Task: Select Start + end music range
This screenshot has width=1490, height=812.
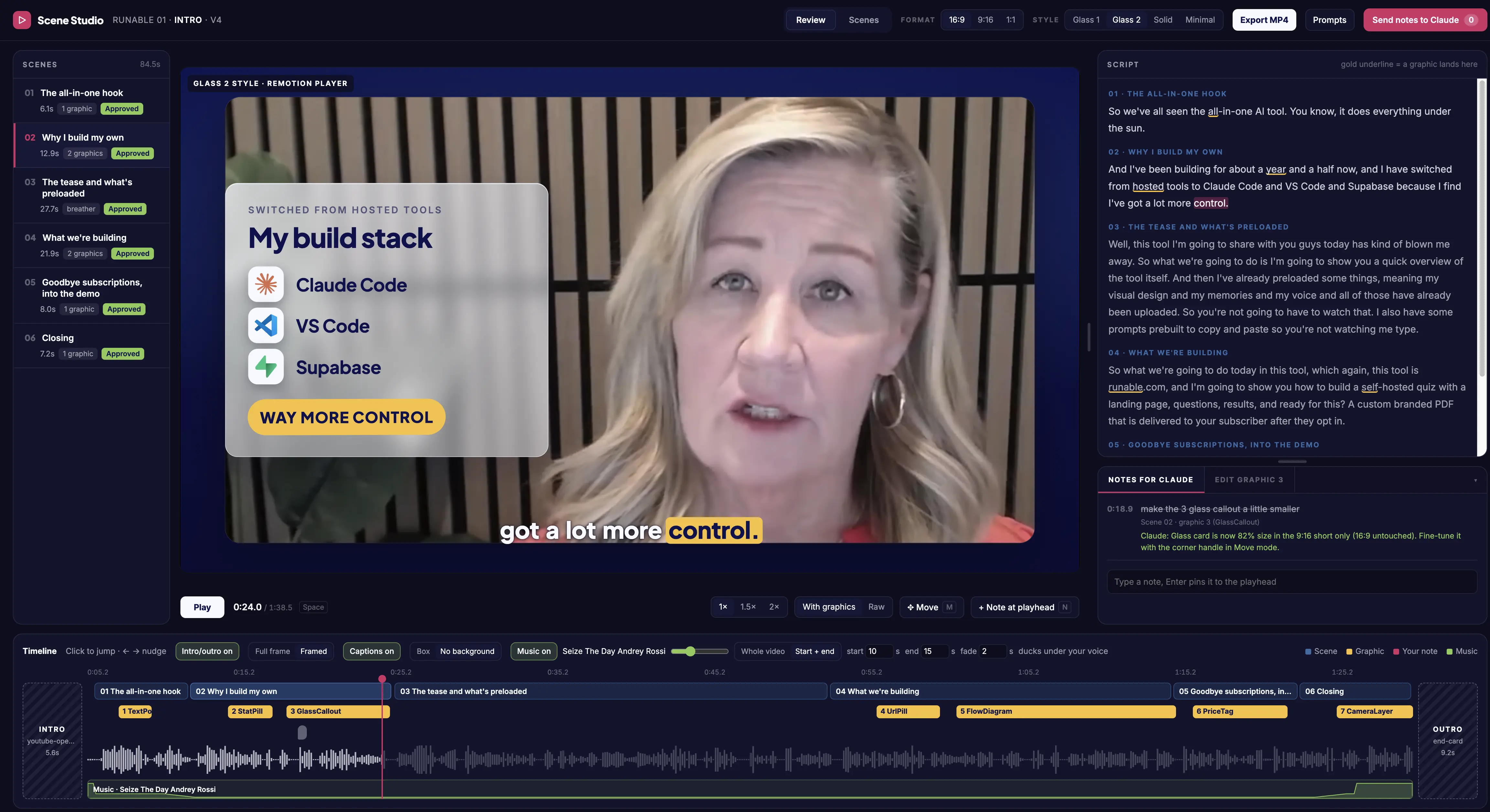Action: point(814,651)
